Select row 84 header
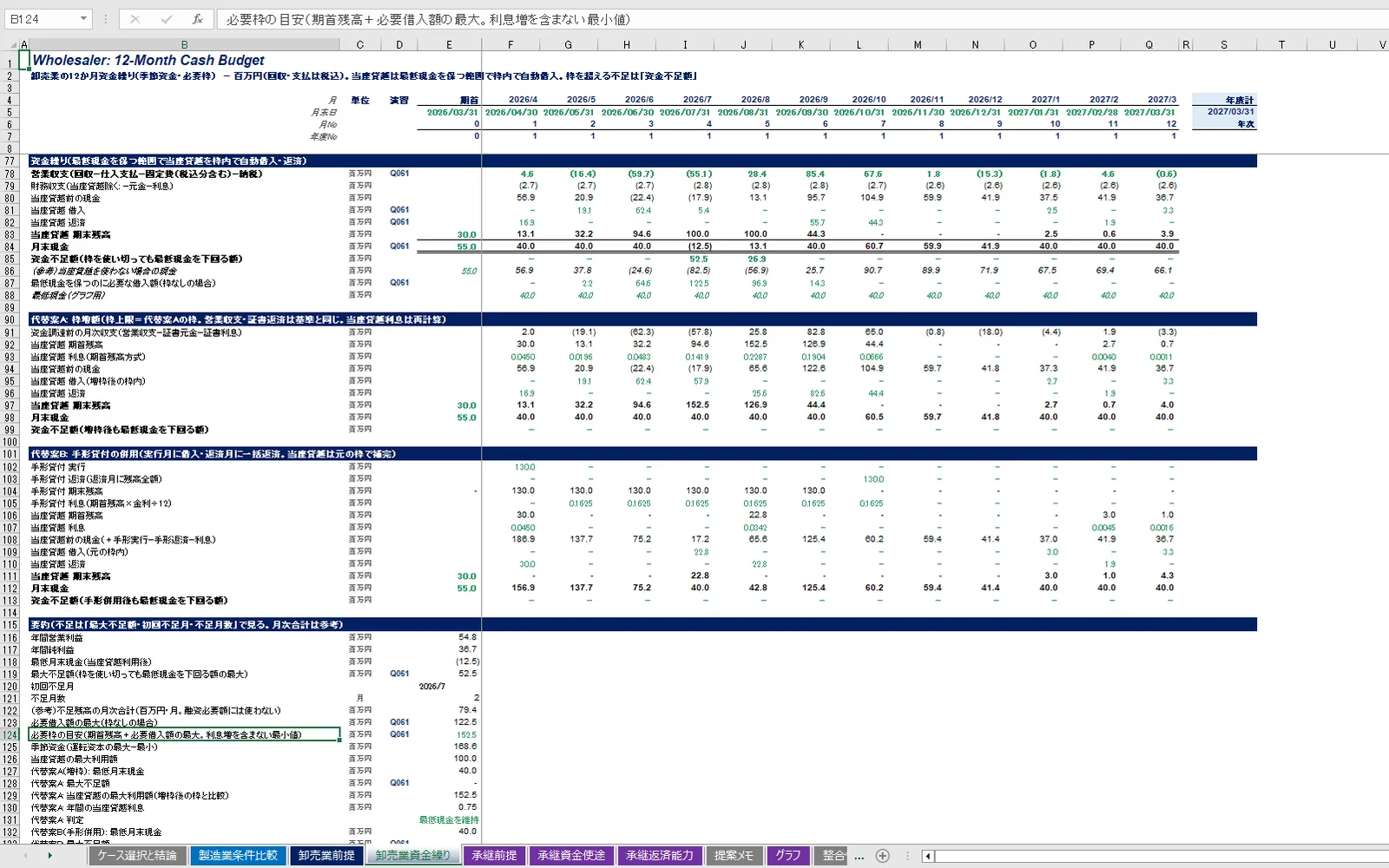This screenshot has width=1389, height=868. [x=10, y=247]
